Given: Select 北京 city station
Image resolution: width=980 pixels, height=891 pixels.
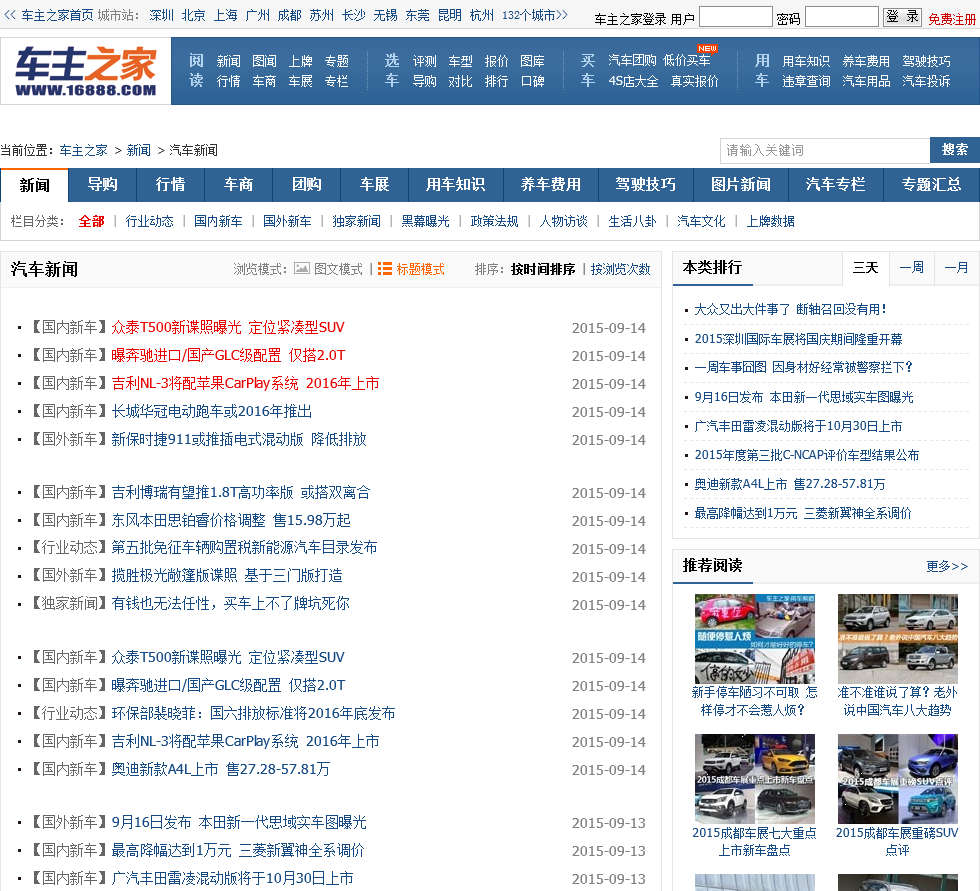Looking at the screenshot, I should coord(193,15).
